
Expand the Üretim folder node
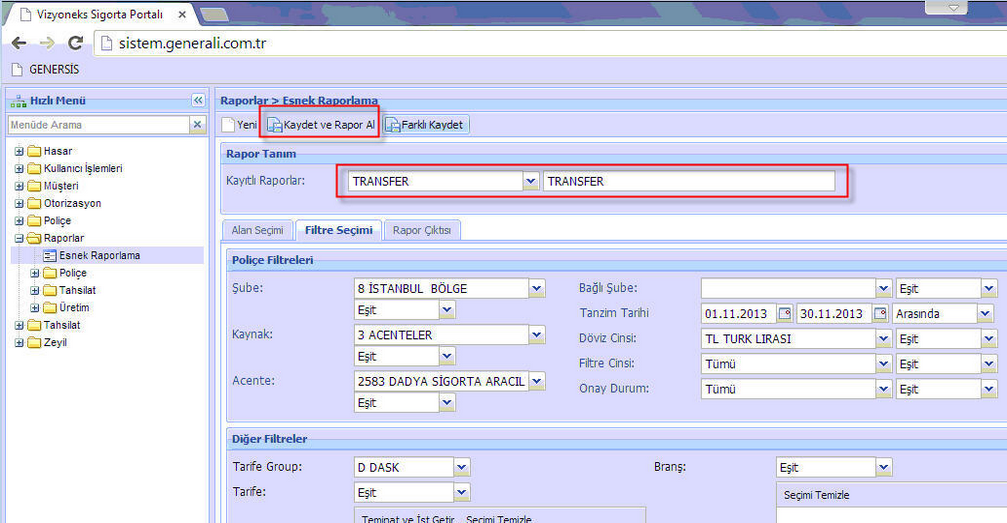pyautogui.click(x=36, y=308)
